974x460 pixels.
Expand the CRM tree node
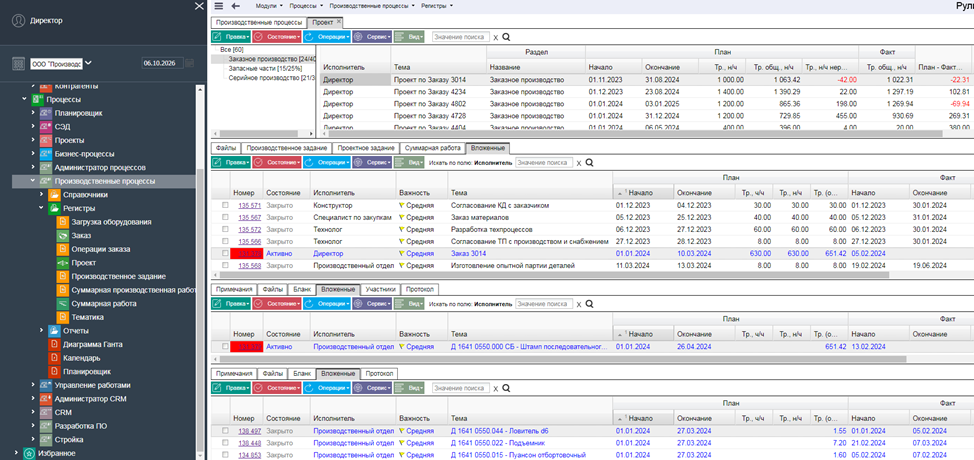point(33,412)
